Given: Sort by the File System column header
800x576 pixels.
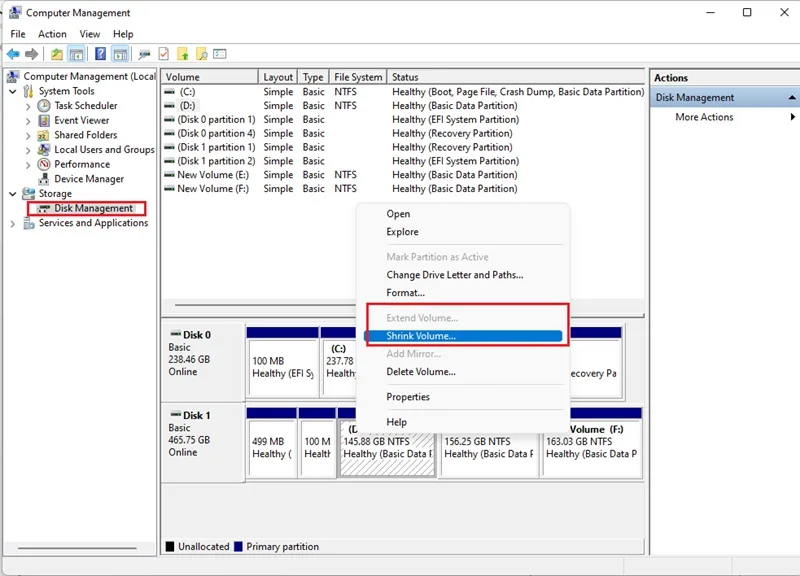Looking at the screenshot, I should [x=358, y=77].
